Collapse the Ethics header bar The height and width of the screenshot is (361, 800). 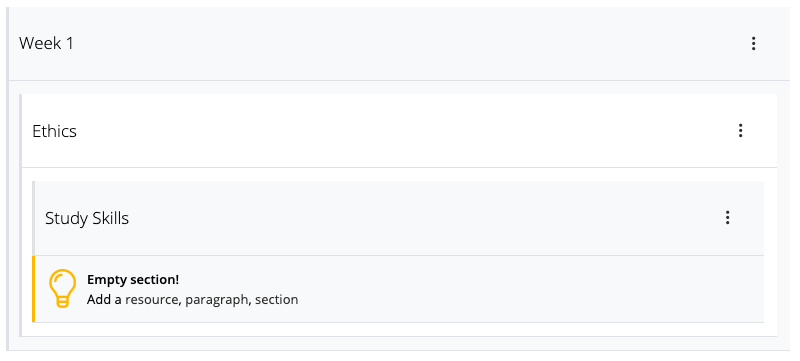click(x=399, y=131)
